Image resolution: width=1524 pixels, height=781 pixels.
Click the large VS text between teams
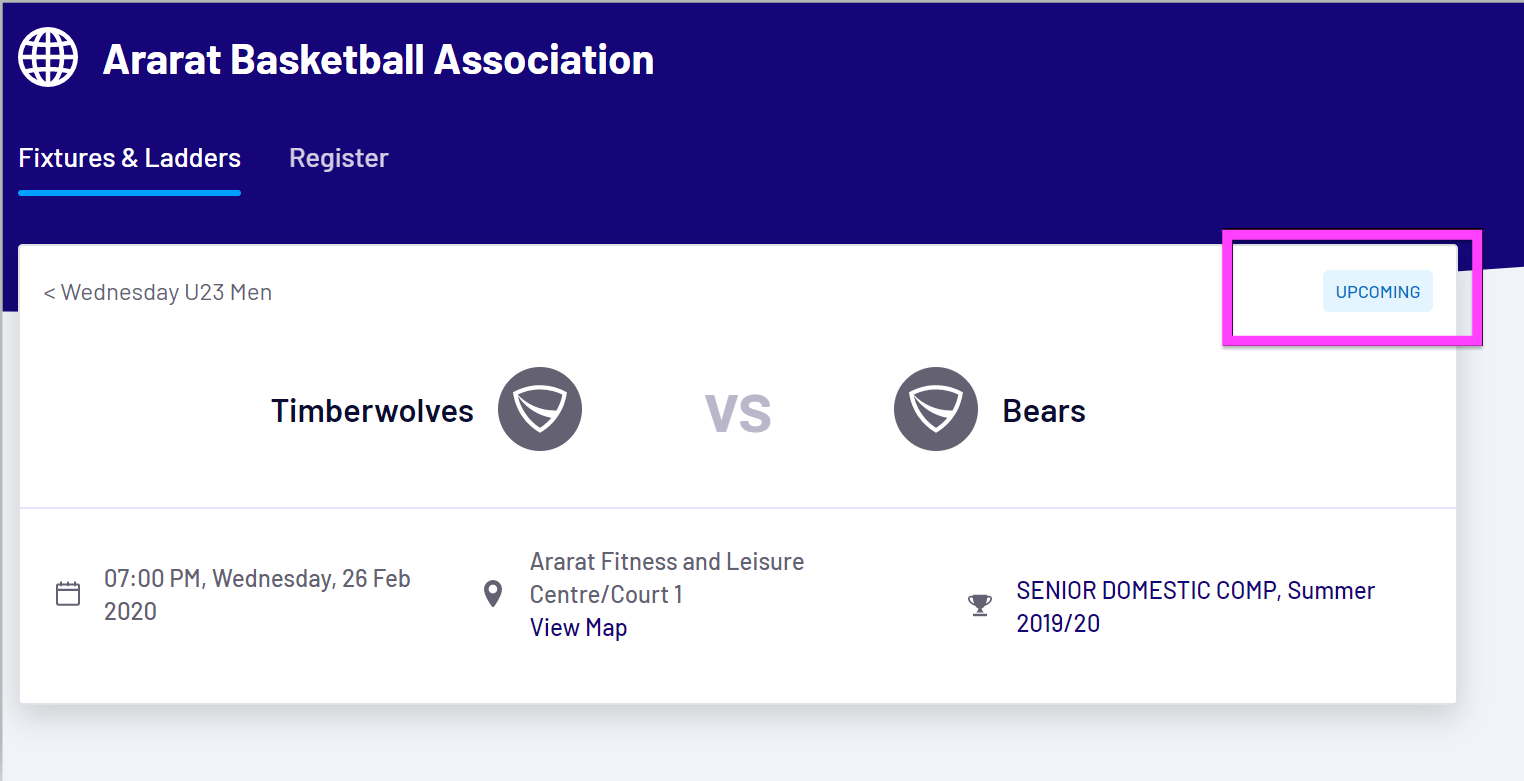[738, 412]
